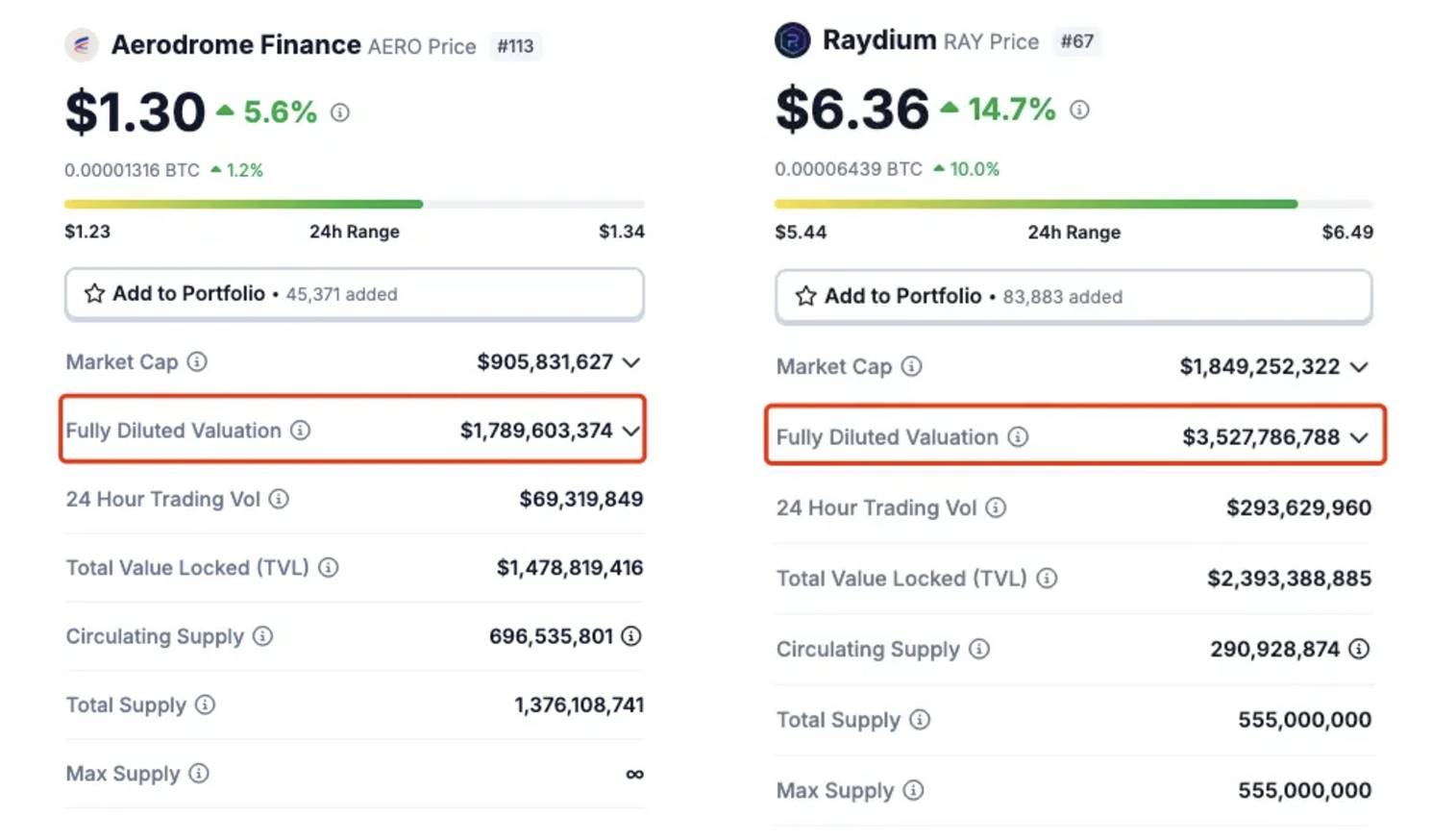Click FDV value $3,527,786,788

coord(1261,437)
